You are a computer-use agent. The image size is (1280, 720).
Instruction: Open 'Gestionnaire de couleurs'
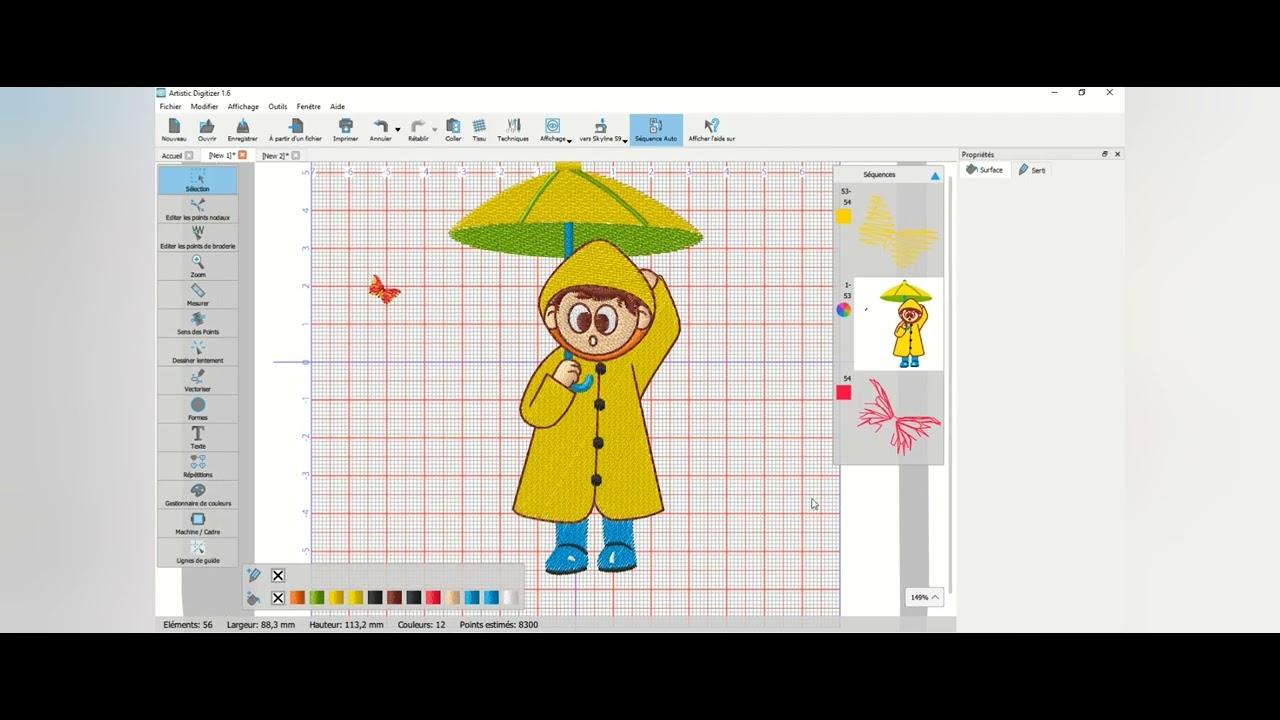click(x=198, y=495)
